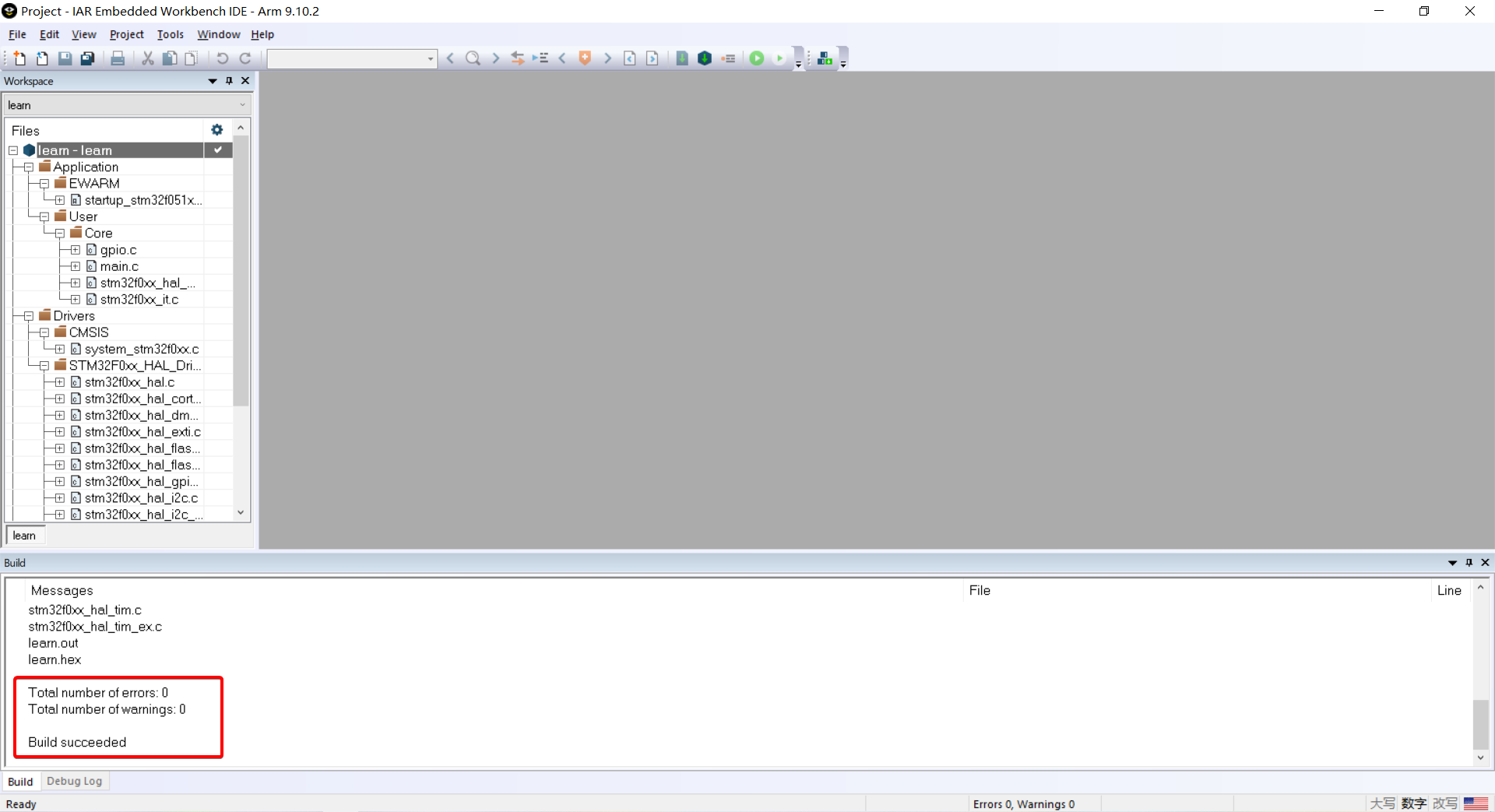Image resolution: width=1495 pixels, height=812 pixels.
Task: Expand main.c file node
Action: point(76,266)
